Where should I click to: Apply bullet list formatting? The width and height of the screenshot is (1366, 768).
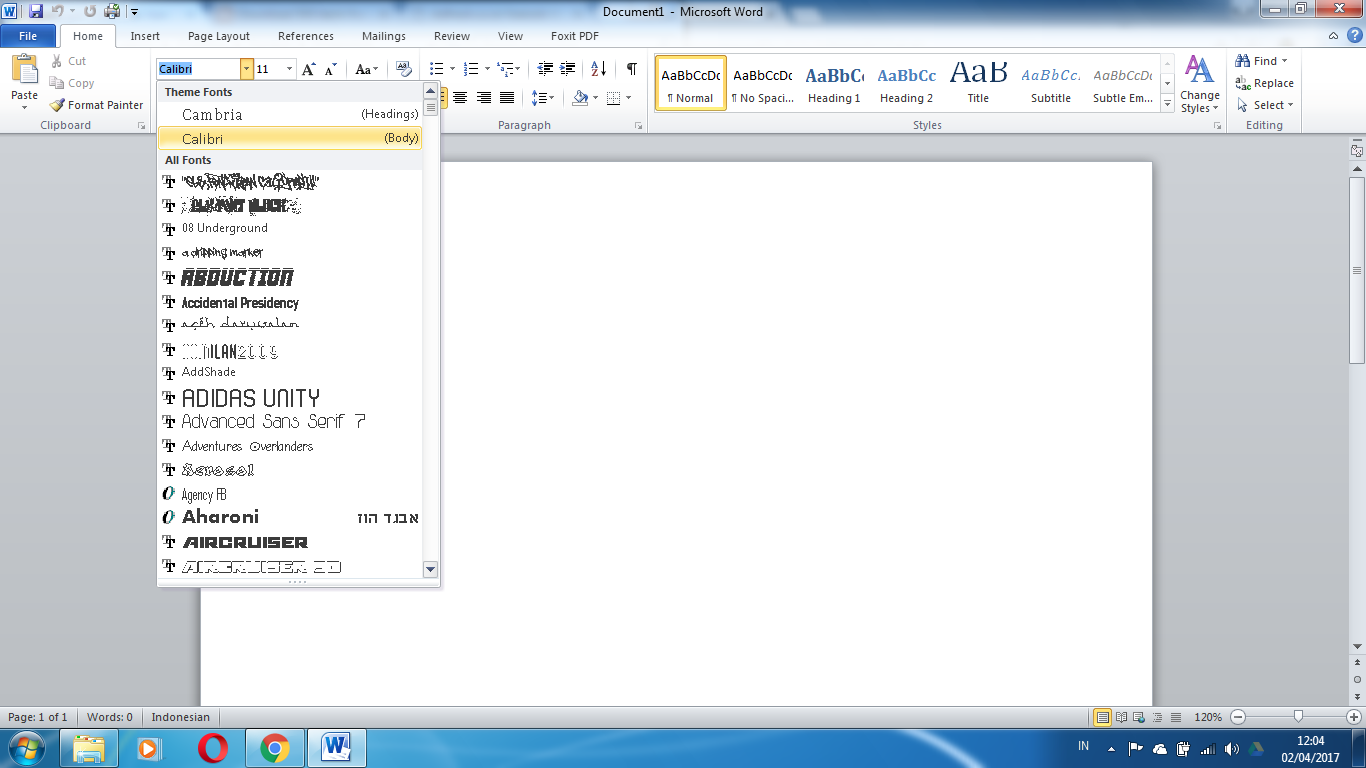436,69
